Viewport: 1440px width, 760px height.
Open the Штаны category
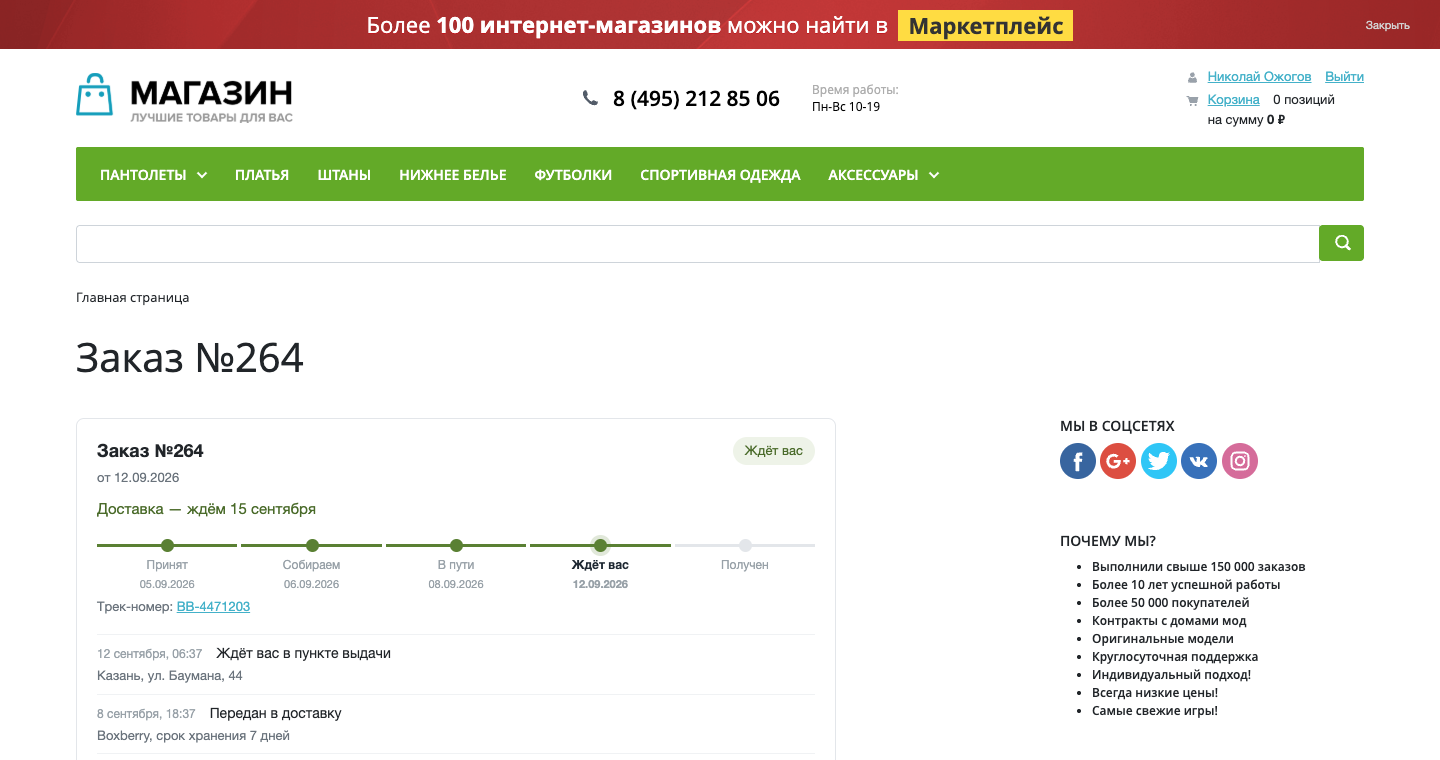coord(344,175)
